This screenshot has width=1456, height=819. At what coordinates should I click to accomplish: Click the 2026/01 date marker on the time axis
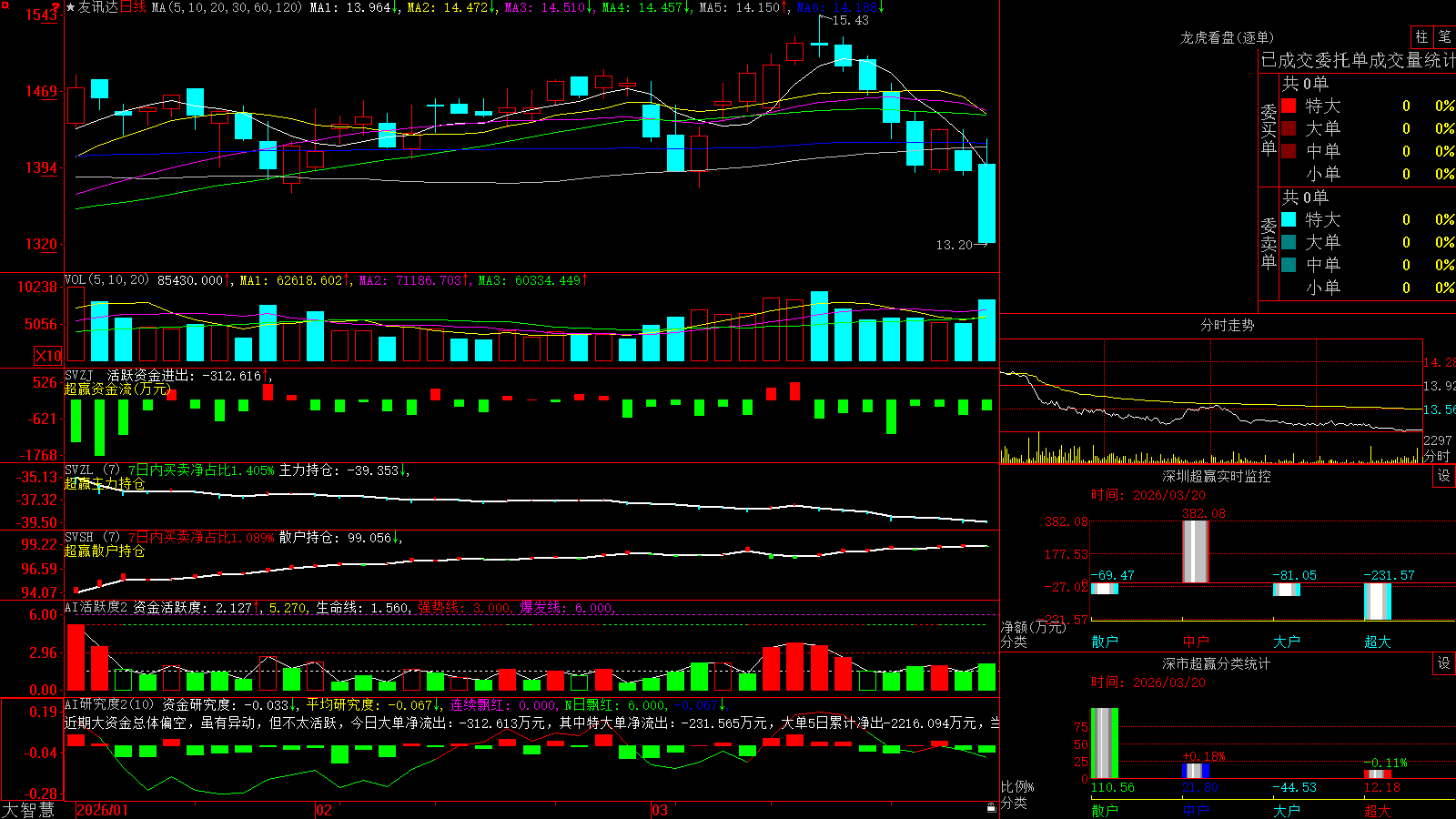tap(103, 810)
